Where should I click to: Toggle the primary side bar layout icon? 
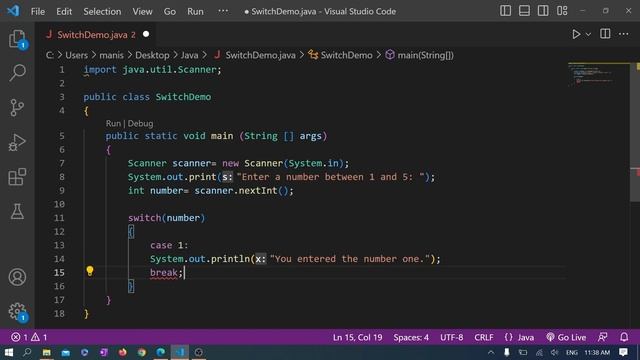[505, 11]
